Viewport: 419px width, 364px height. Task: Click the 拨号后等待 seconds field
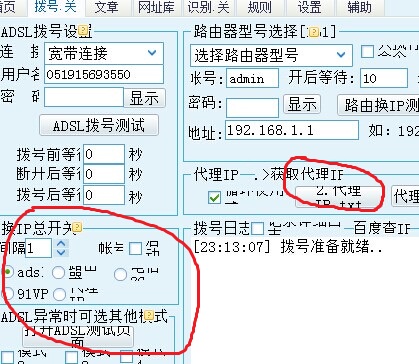click(x=104, y=195)
